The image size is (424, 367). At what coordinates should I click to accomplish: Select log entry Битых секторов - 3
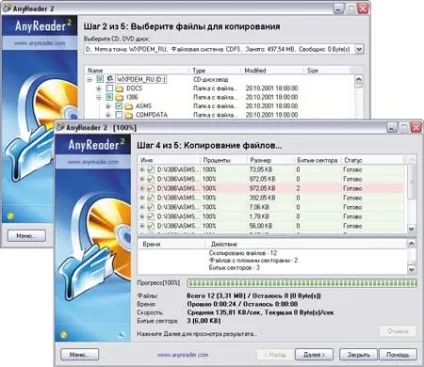coord(234,268)
